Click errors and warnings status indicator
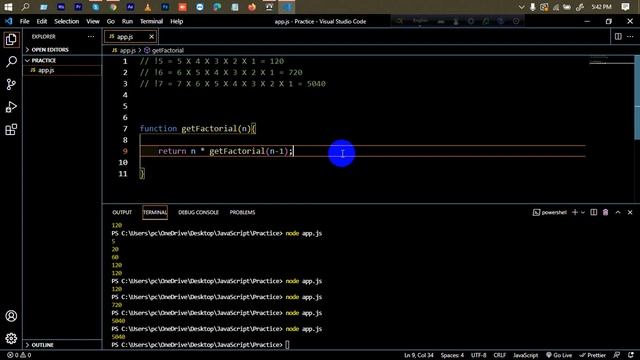This screenshot has height=360, width=640. (x=19, y=355)
